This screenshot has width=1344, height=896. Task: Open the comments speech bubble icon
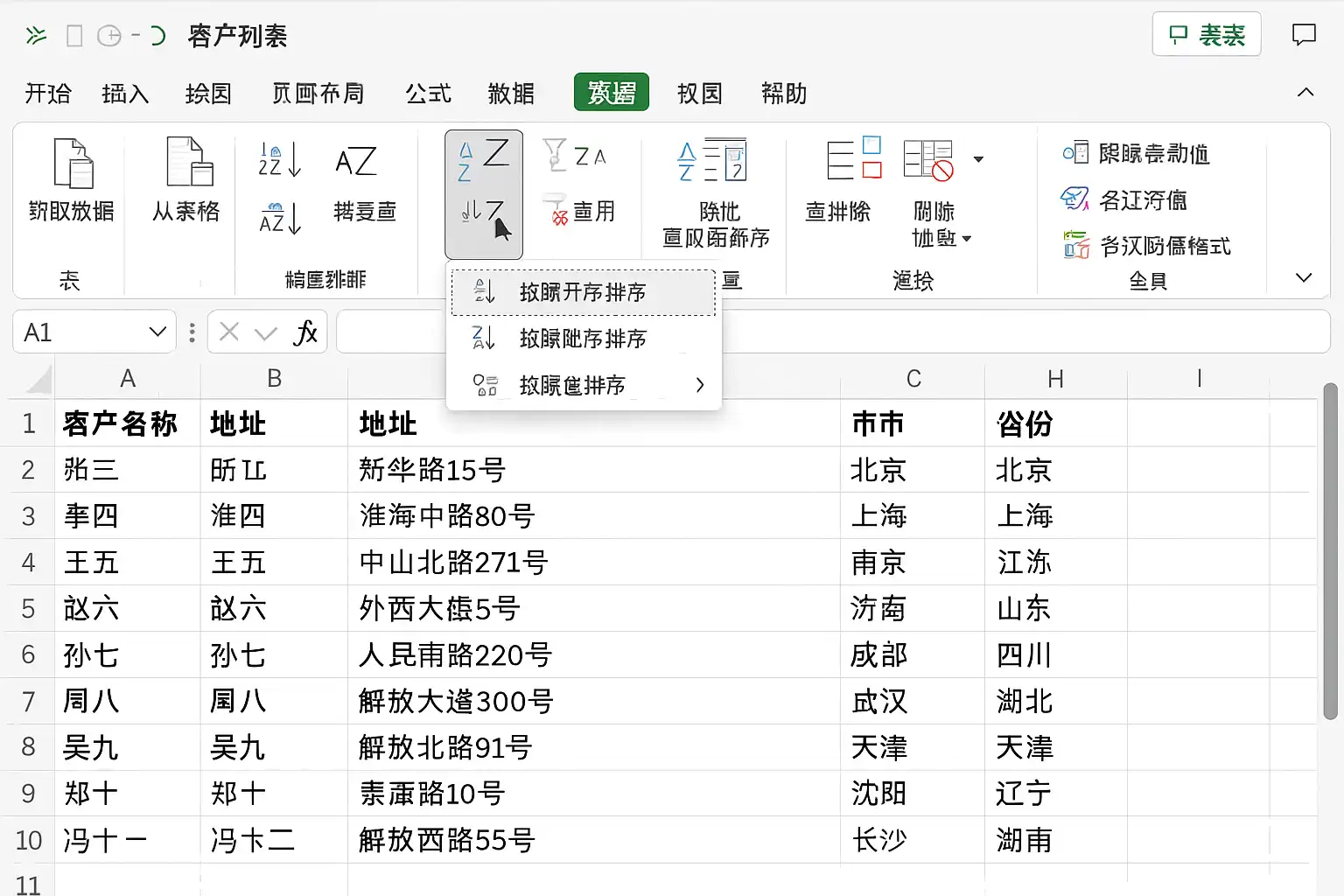[x=1304, y=35]
